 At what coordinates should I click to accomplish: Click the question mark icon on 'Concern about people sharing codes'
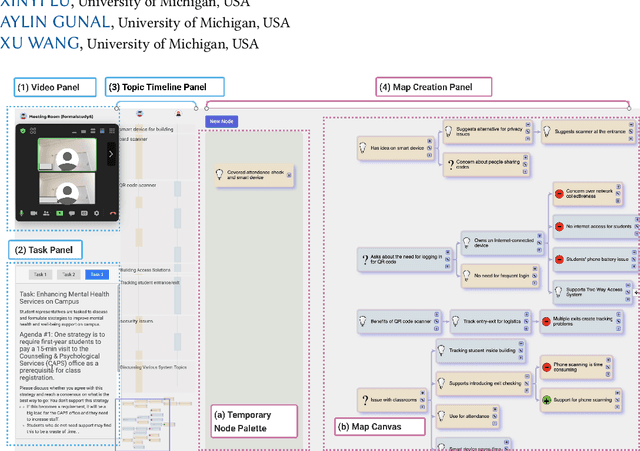point(448,164)
